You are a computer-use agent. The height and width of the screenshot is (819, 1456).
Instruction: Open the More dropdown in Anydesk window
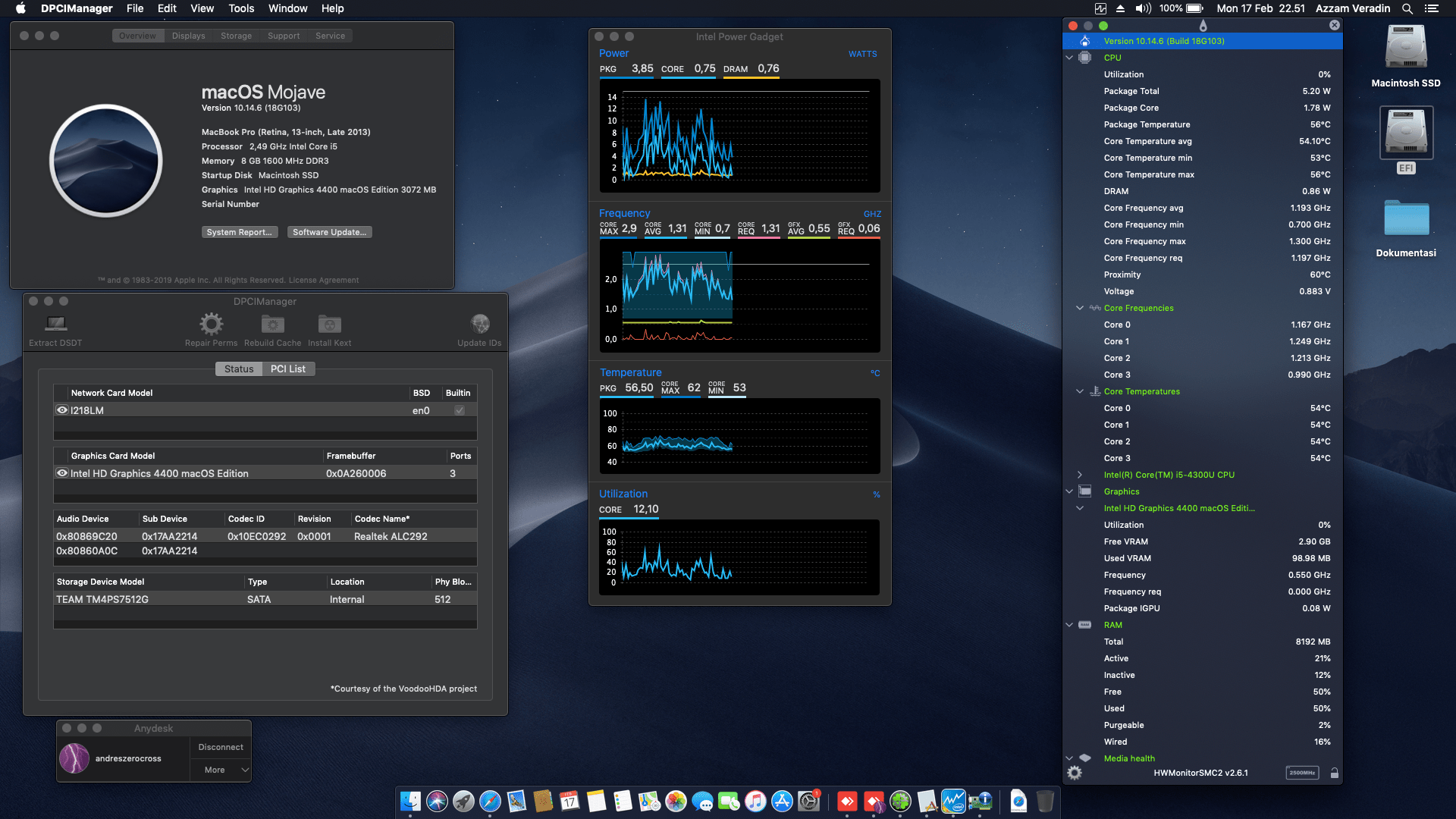(x=221, y=770)
